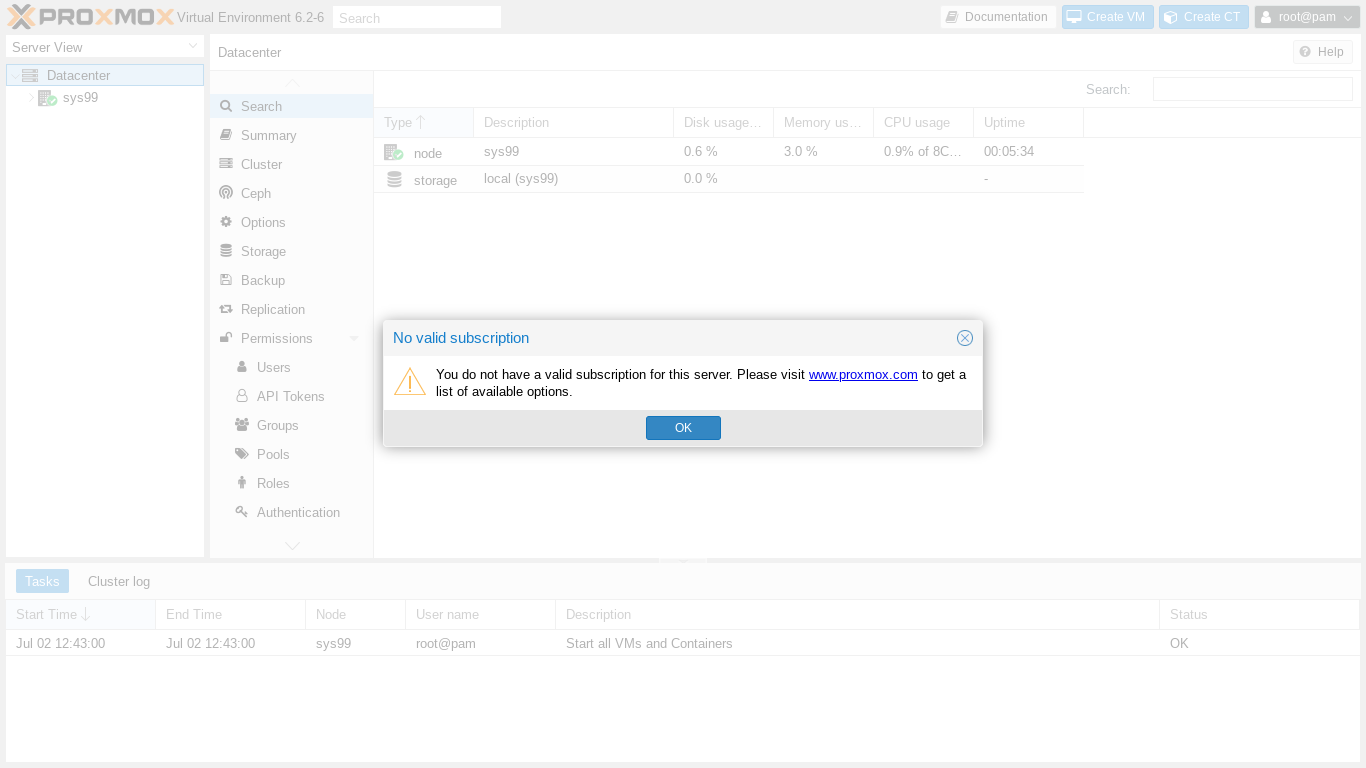This screenshot has height=768, width=1366.
Task: Select the sys99 node in tree
Action: 80,98
